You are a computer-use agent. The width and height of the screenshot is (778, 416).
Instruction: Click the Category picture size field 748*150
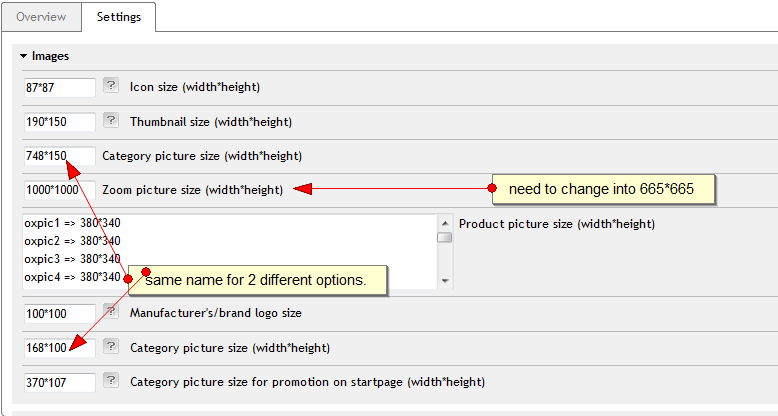pyautogui.click(x=59, y=156)
